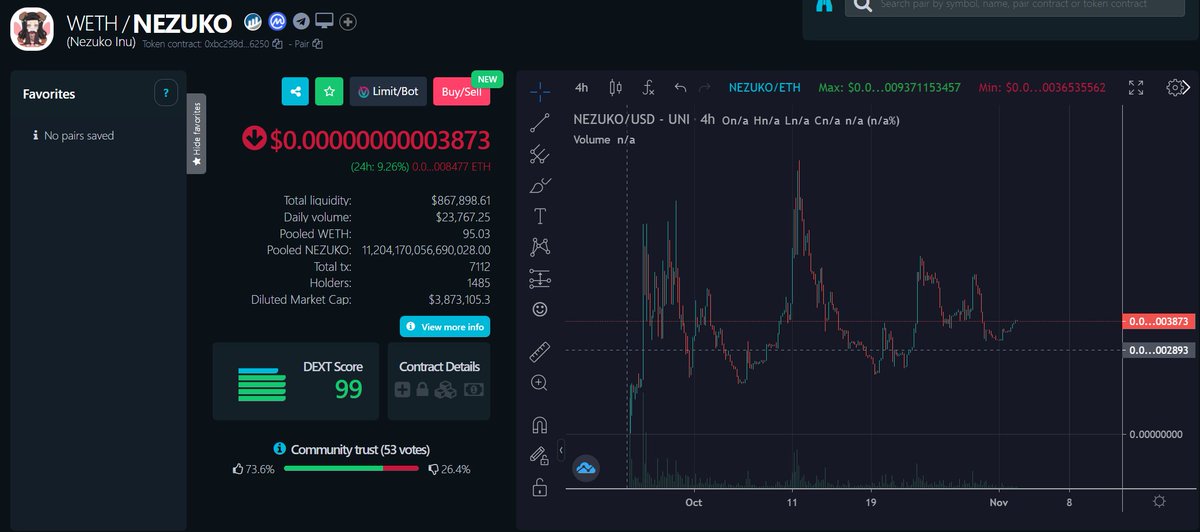The image size is (1200, 532).
Task: Open the candlestick chart style selector
Action: [x=615, y=88]
